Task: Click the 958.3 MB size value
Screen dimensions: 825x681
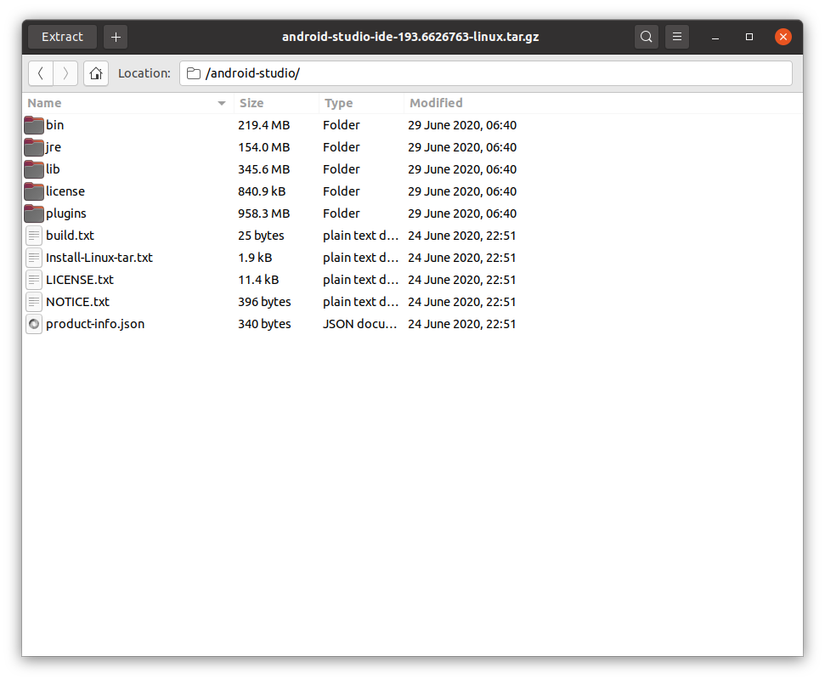Action: click(x=264, y=214)
